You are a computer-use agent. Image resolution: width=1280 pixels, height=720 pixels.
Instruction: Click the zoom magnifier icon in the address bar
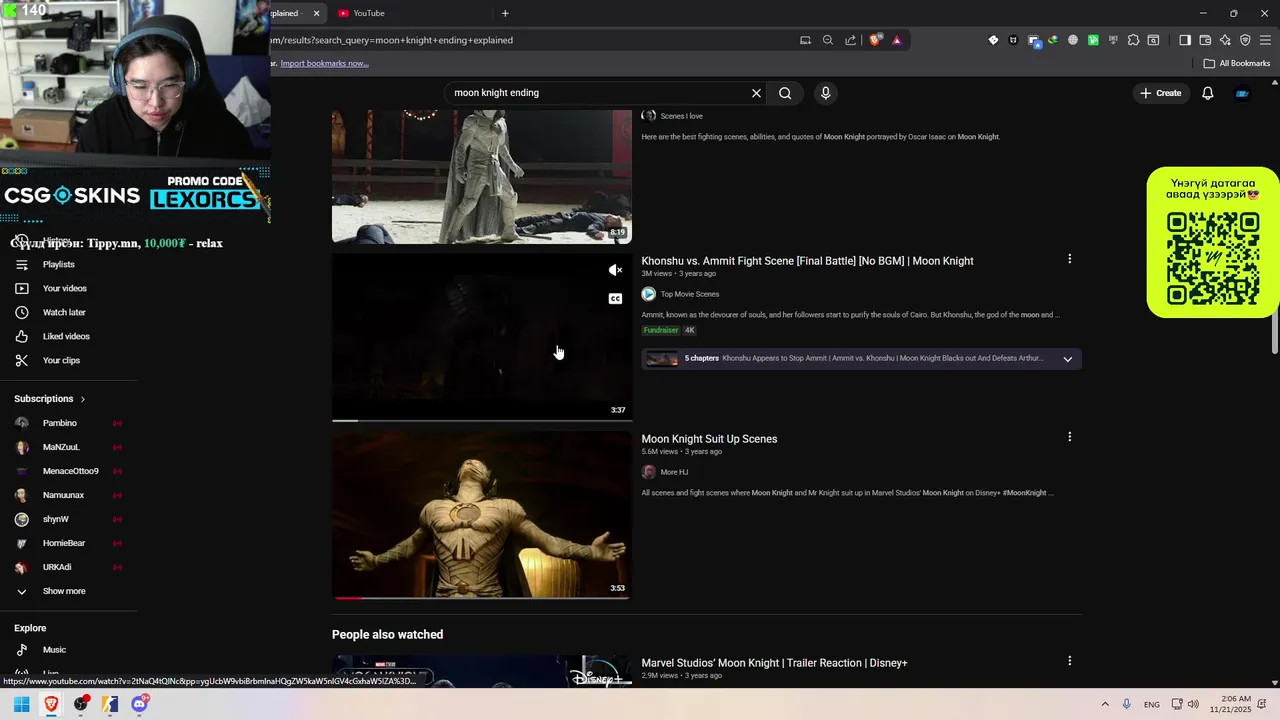point(827,40)
